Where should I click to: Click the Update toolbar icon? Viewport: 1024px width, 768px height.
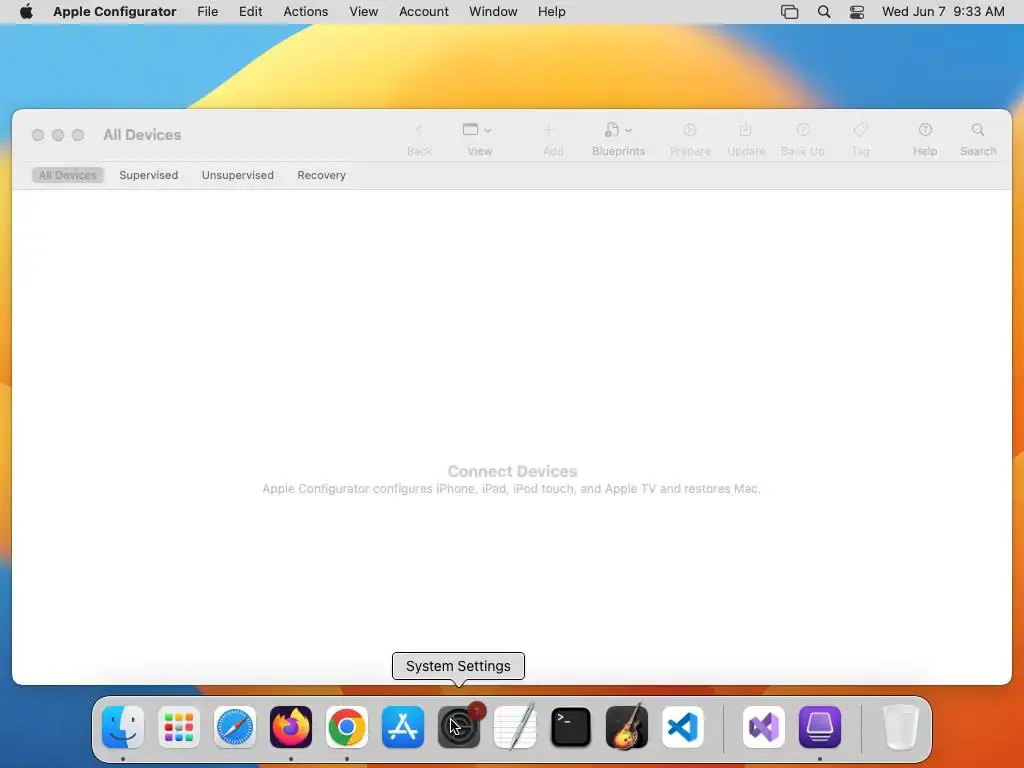746,139
